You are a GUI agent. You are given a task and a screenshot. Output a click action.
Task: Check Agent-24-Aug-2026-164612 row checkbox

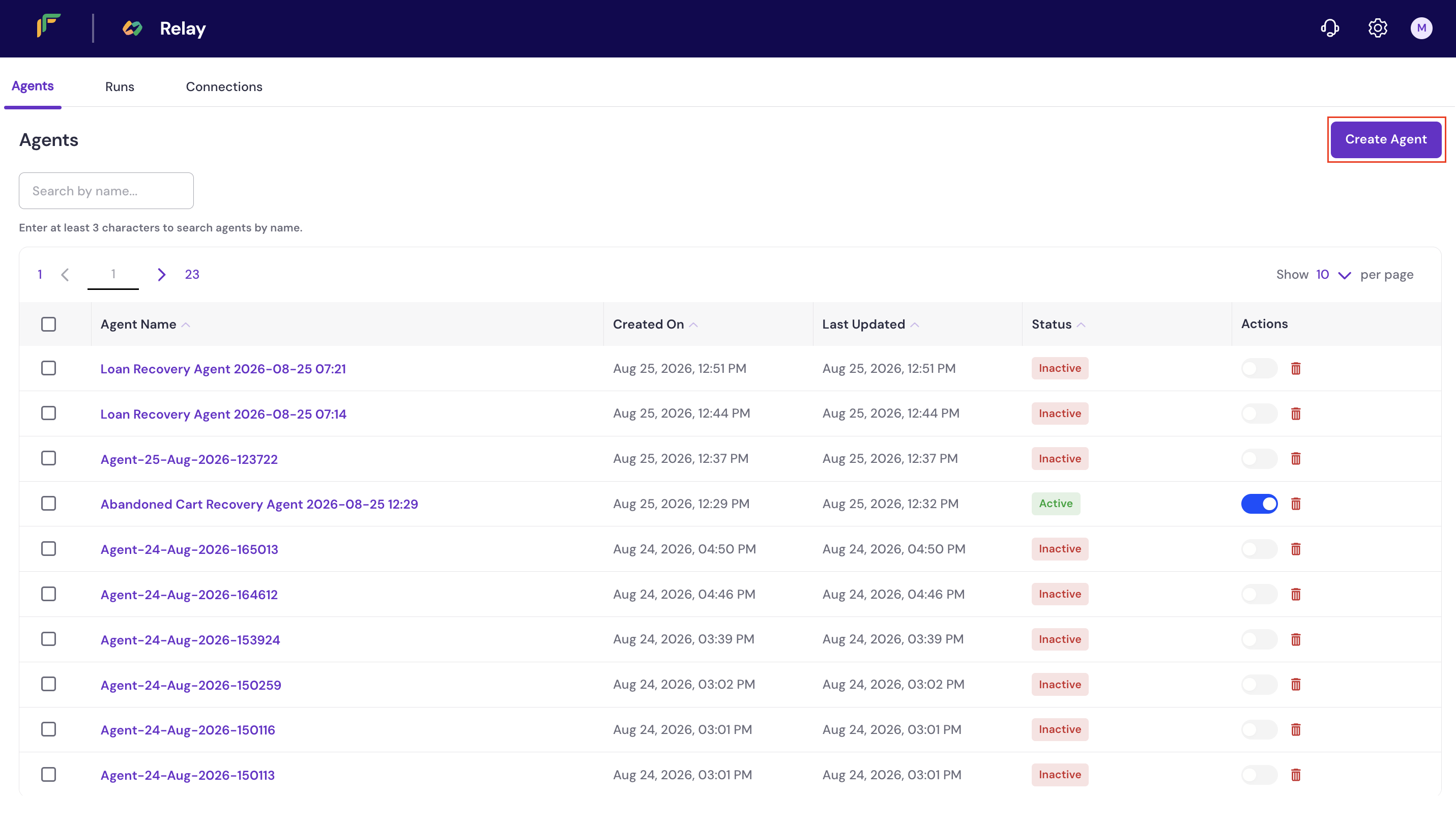[49, 594]
